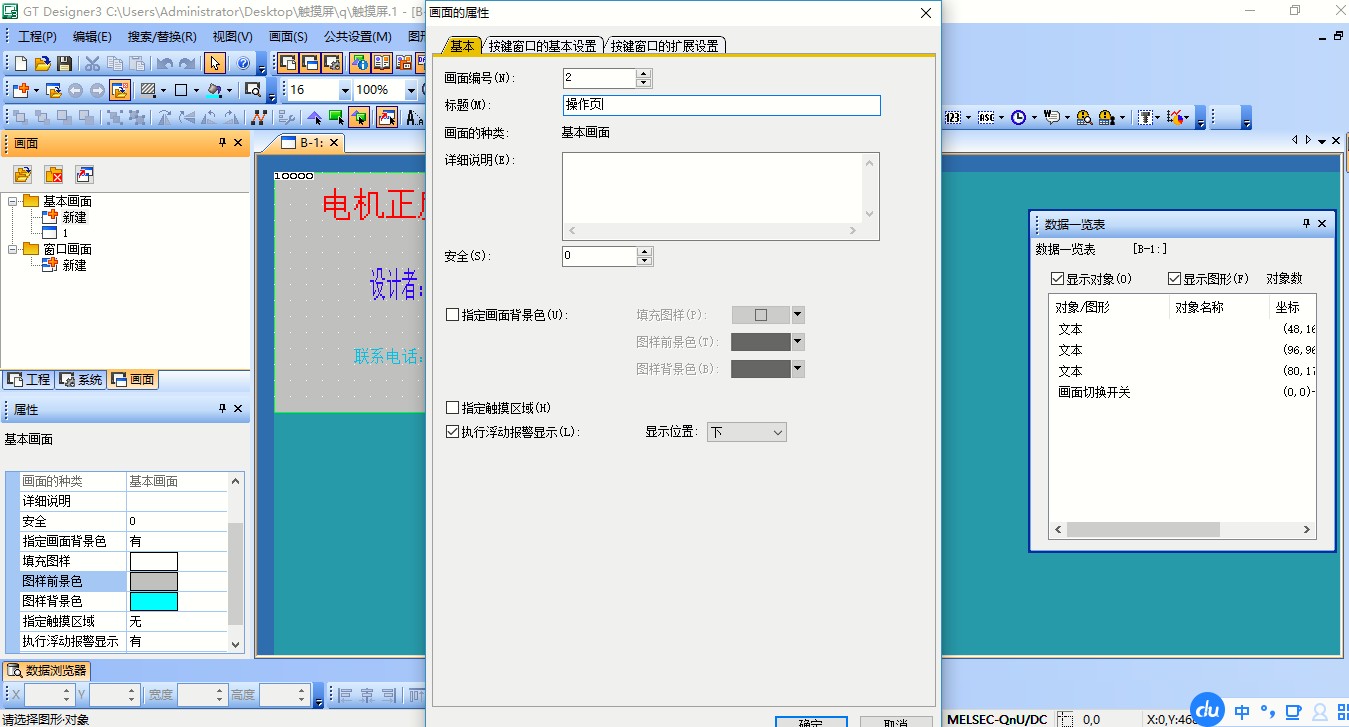Screen dimensions: 1349x727
Task: Increase the 画面编号 value with up arrow
Action: pyautogui.click(x=644, y=73)
